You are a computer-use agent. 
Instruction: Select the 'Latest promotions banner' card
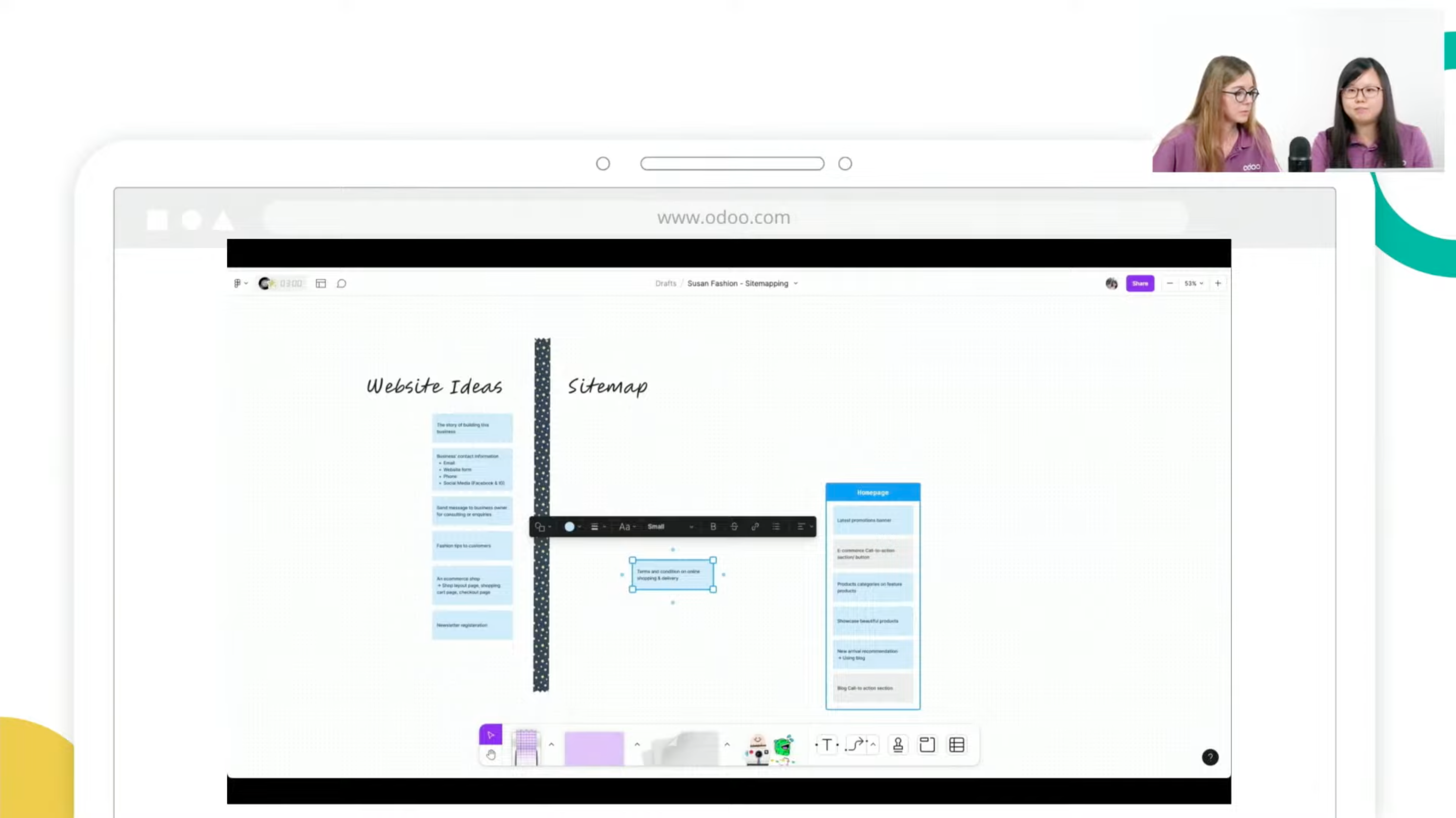pyautogui.click(x=873, y=520)
